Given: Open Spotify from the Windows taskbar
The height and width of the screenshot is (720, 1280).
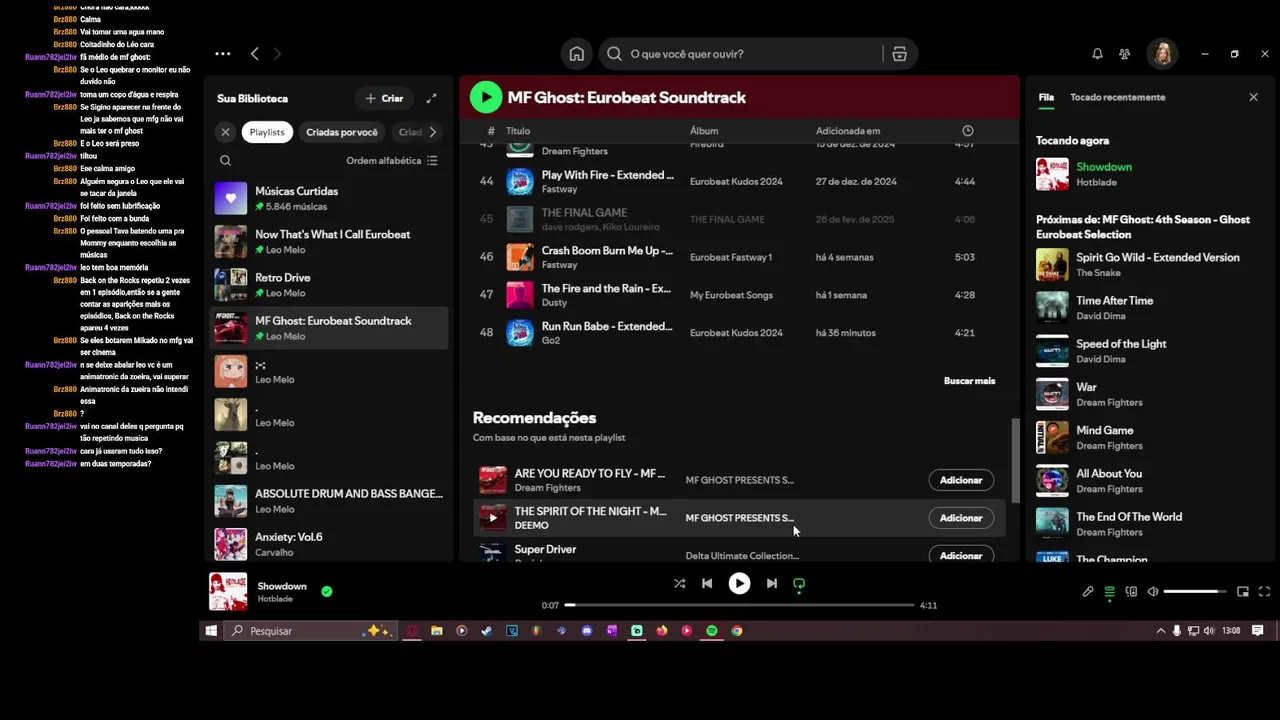Looking at the screenshot, I should [x=711, y=631].
